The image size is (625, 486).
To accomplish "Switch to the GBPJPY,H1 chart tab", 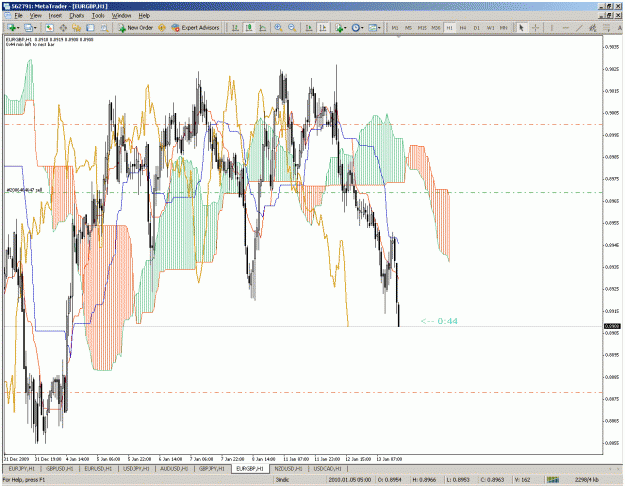I will 212,468.
